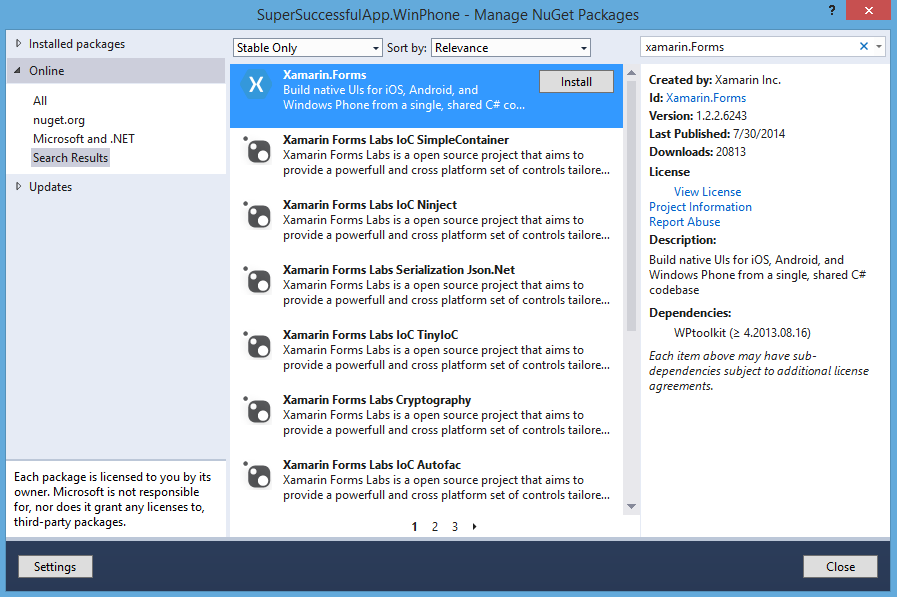Click the Xamarin Forms Labs IoC Ninject package icon
897x597 pixels.
coord(258,217)
